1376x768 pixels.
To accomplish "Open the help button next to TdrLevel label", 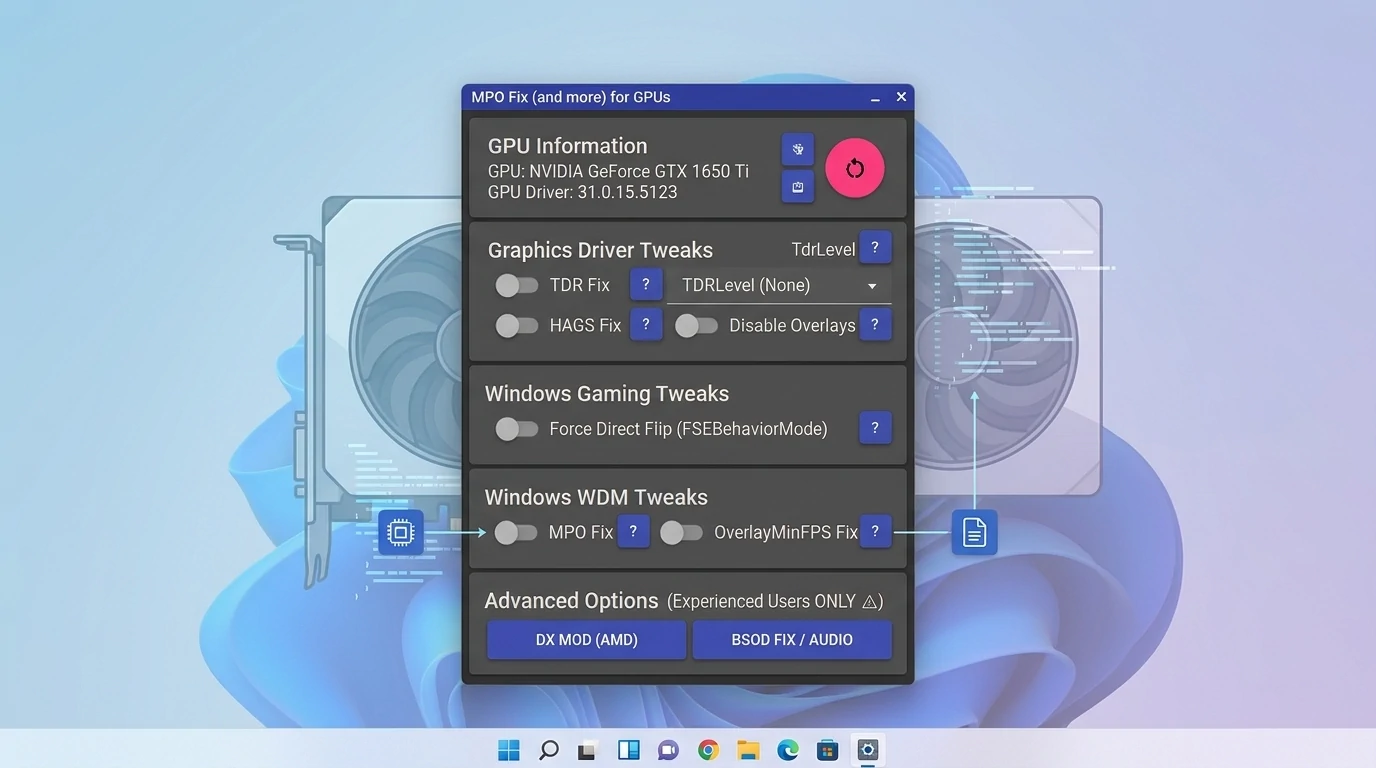I will tap(875, 248).
